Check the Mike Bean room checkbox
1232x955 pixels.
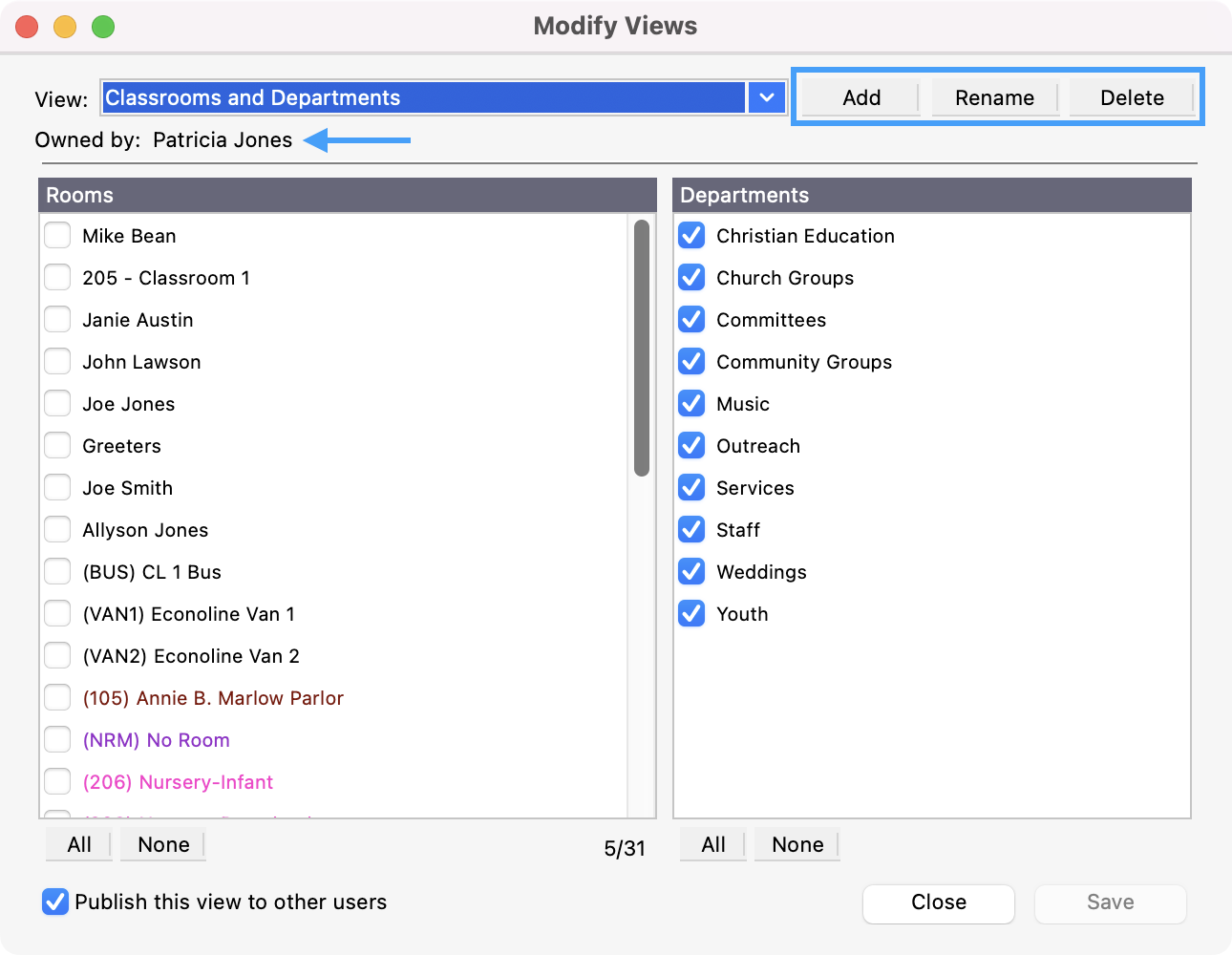pyautogui.click(x=58, y=236)
